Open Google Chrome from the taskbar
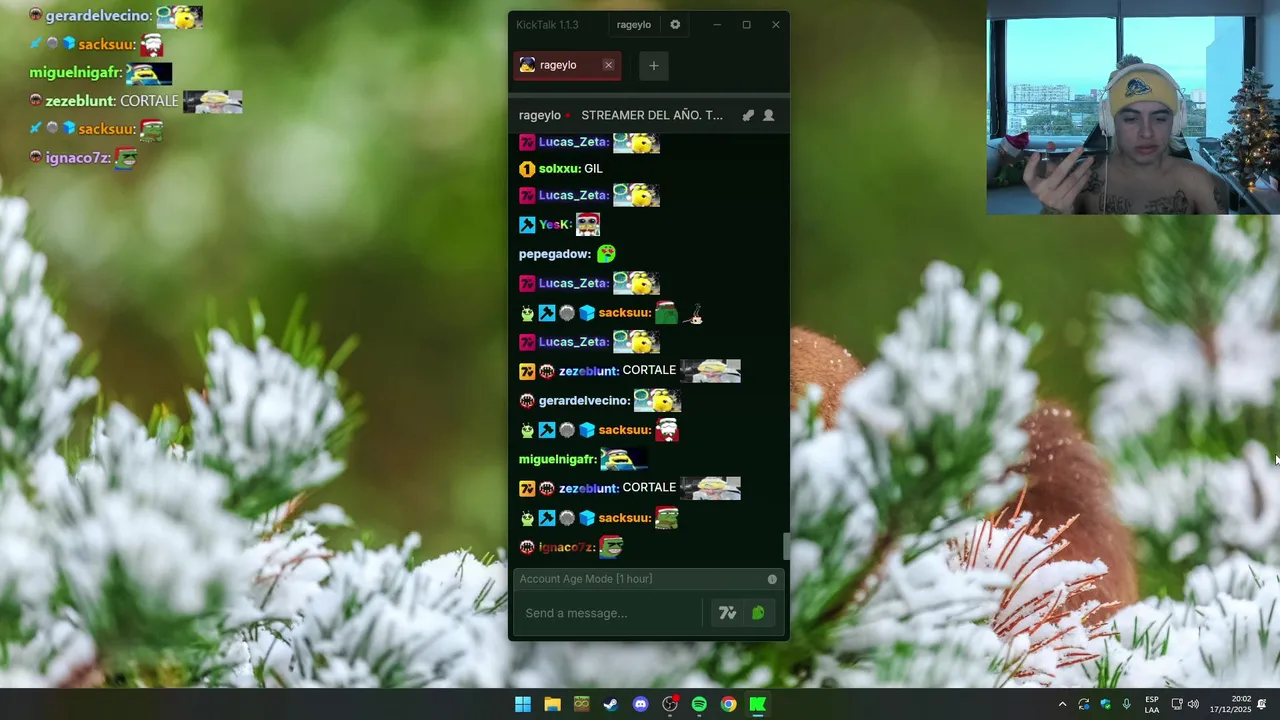The image size is (1280, 720). (729, 704)
